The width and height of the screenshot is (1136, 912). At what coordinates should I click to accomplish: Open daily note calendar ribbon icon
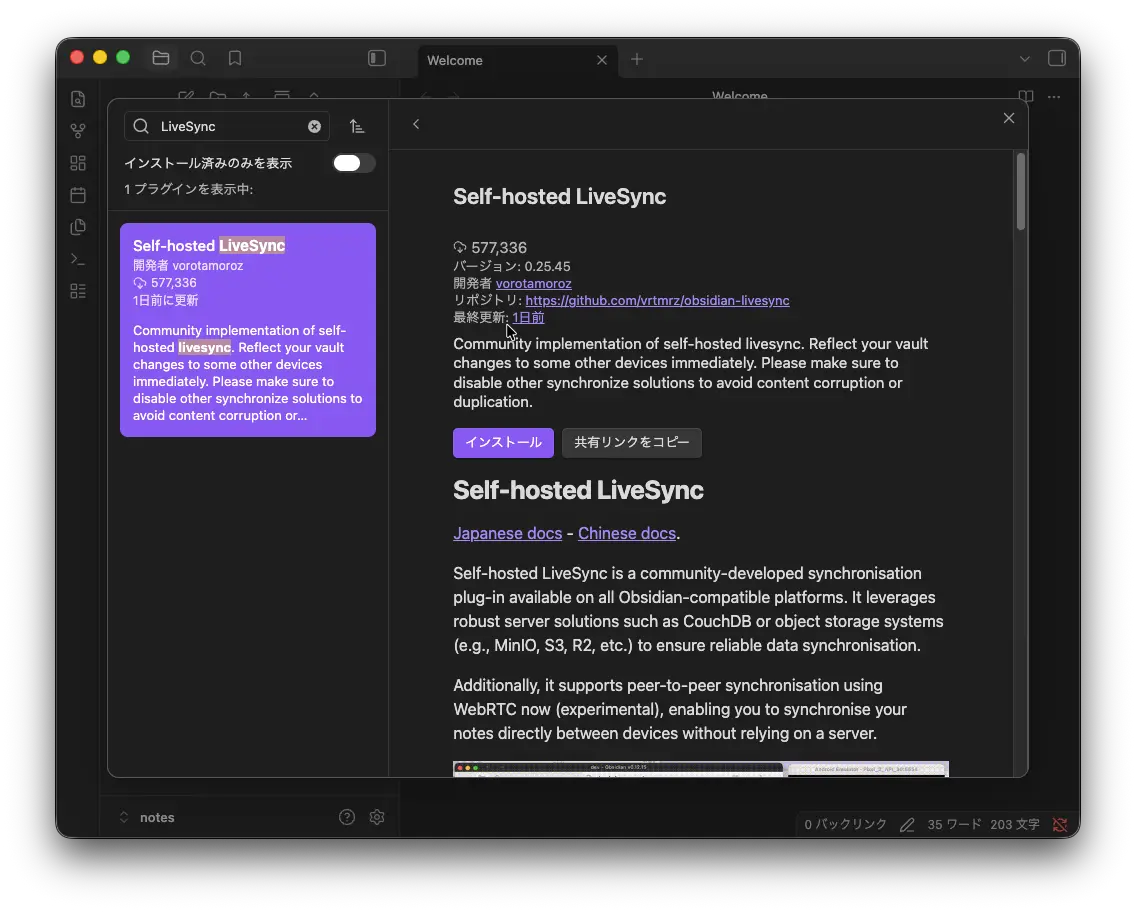click(x=78, y=195)
